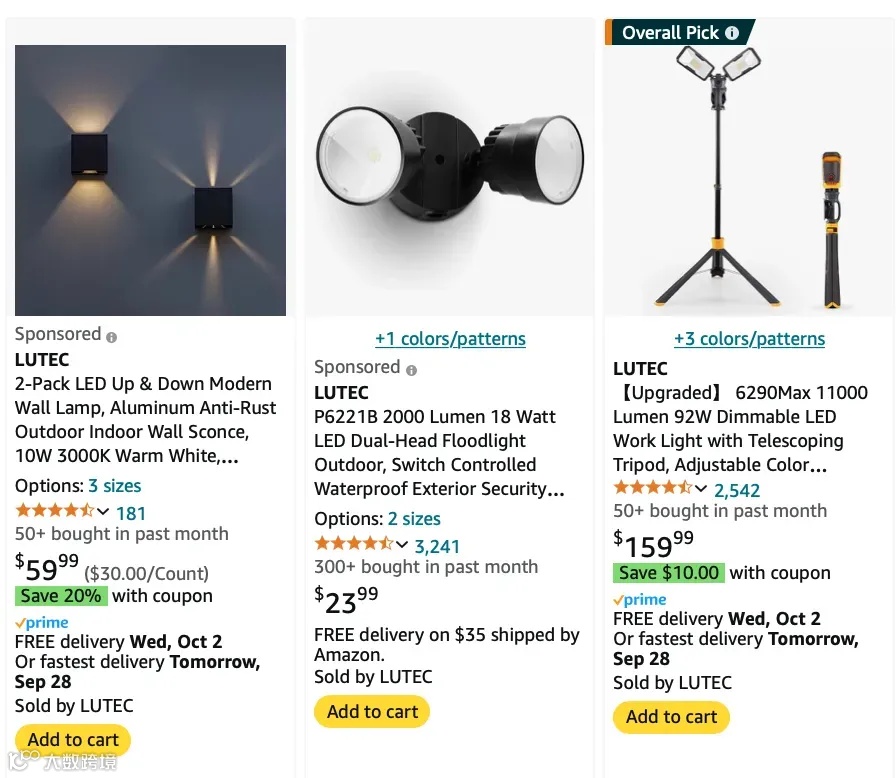Viewport: 896px width, 778px height.
Task: Open the +1 colors/patterns link
Action: pyautogui.click(x=450, y=339)
